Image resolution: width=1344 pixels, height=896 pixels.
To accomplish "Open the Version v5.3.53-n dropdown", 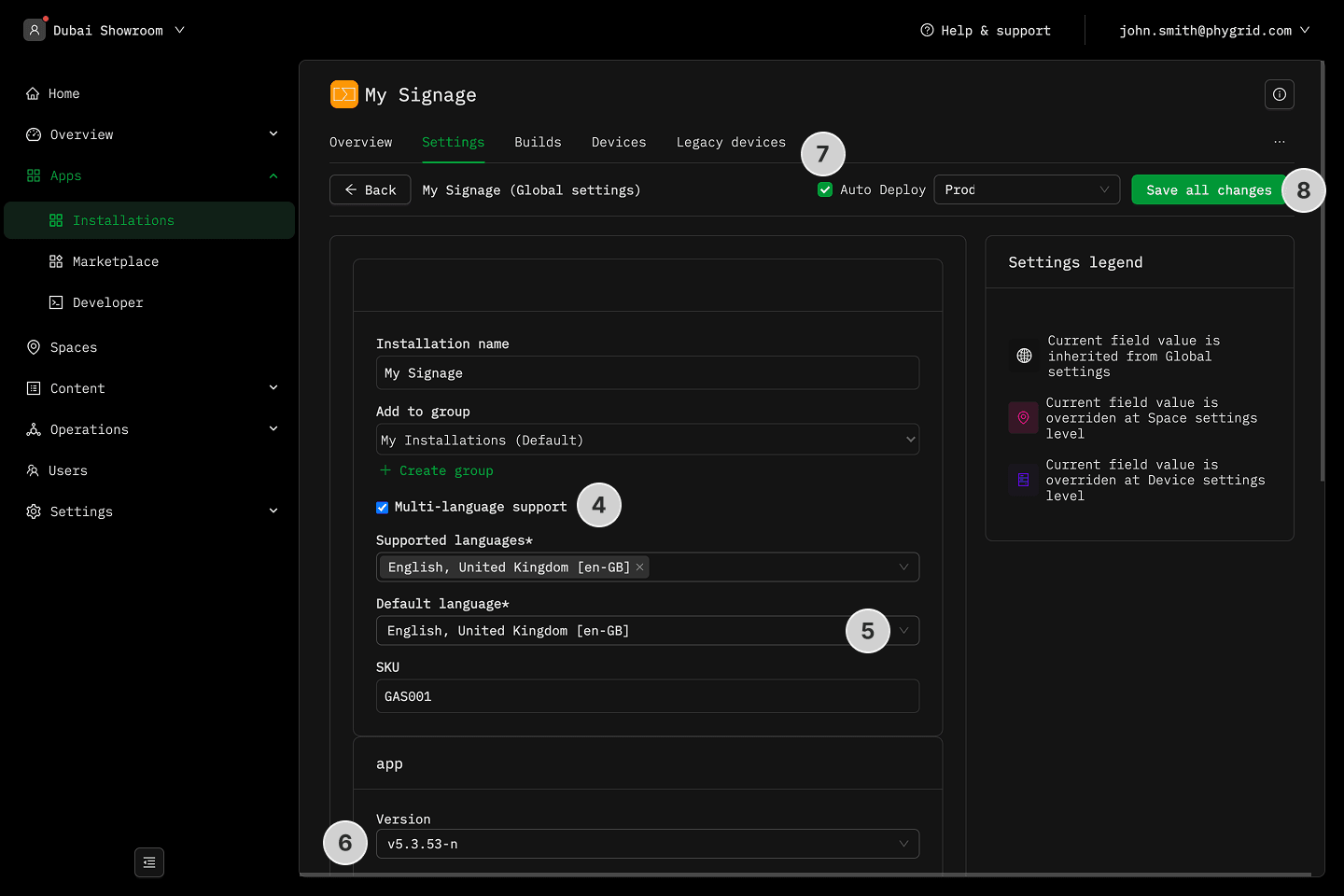I will click(x=647, y=844).
